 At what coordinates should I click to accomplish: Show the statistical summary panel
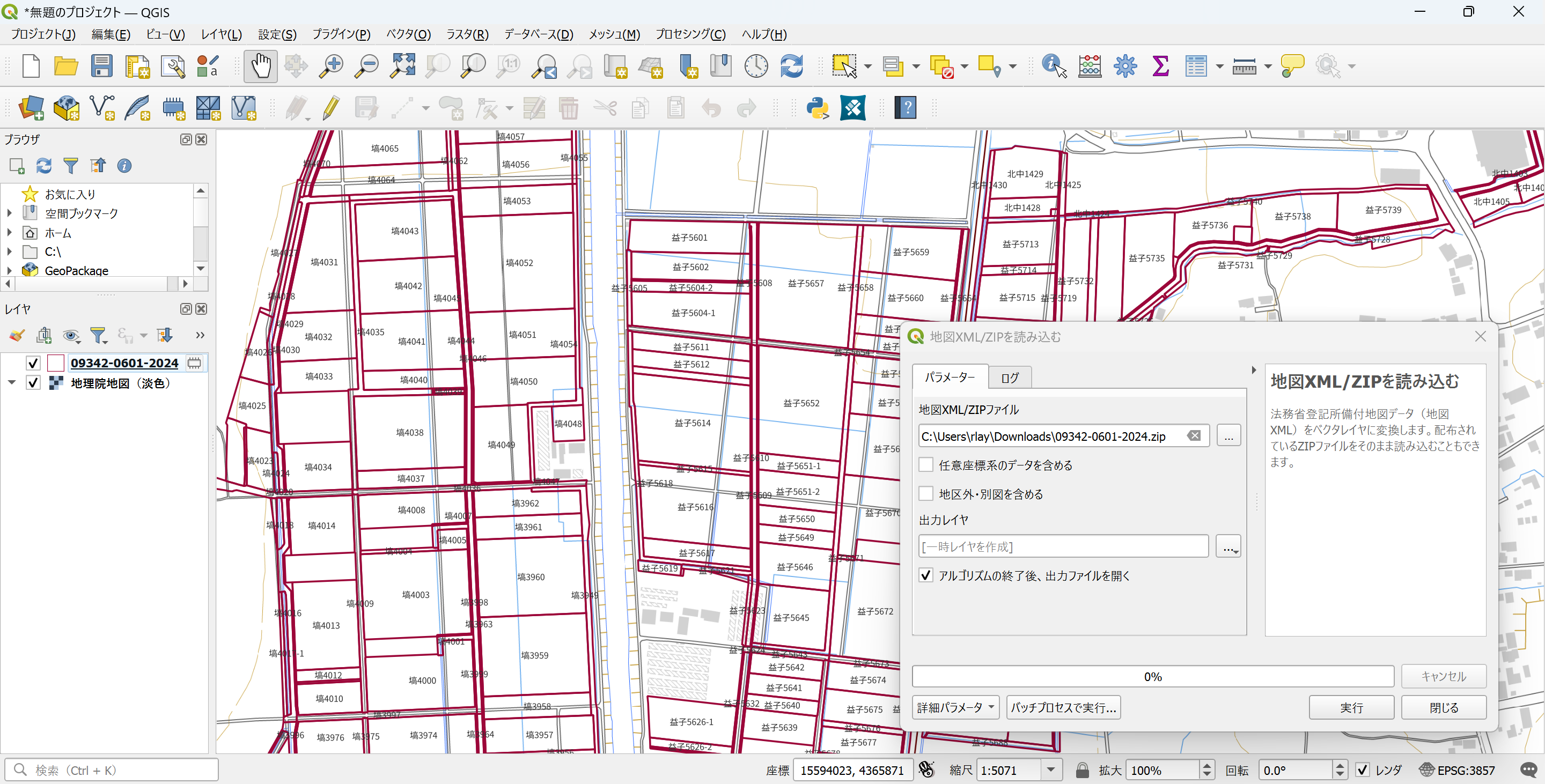tap(1160, 66)
